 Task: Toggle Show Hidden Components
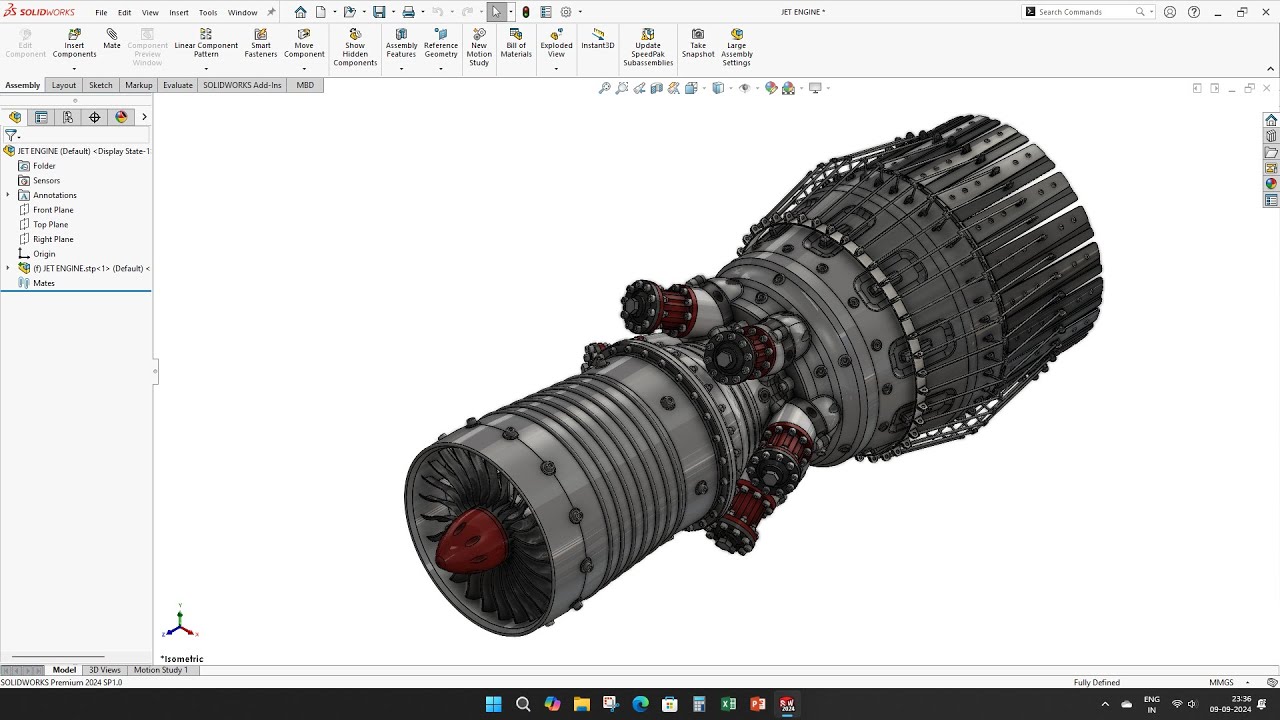355,48
